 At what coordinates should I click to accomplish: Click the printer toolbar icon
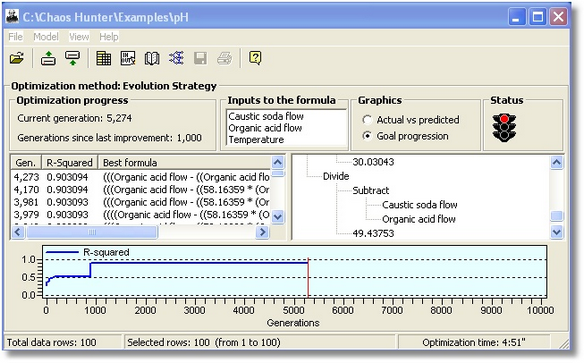(225, 58)
